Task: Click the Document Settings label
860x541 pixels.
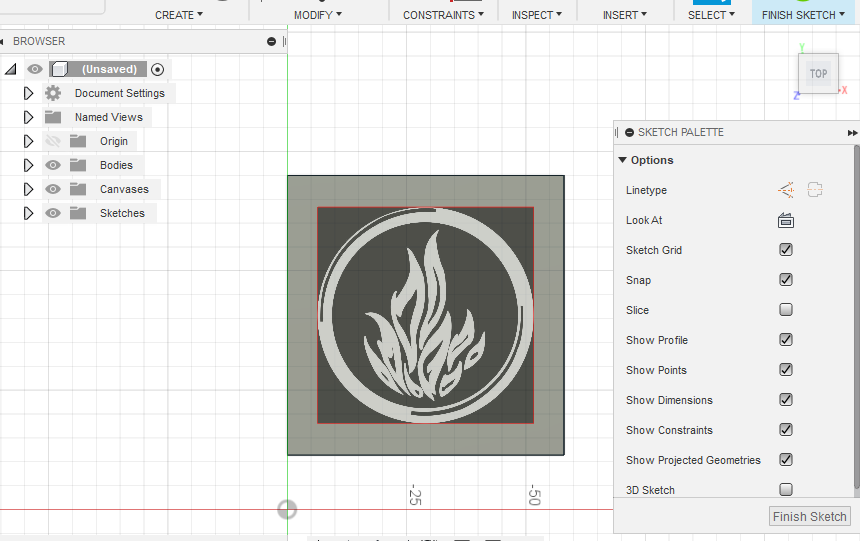Action: (x=120, y=93)
